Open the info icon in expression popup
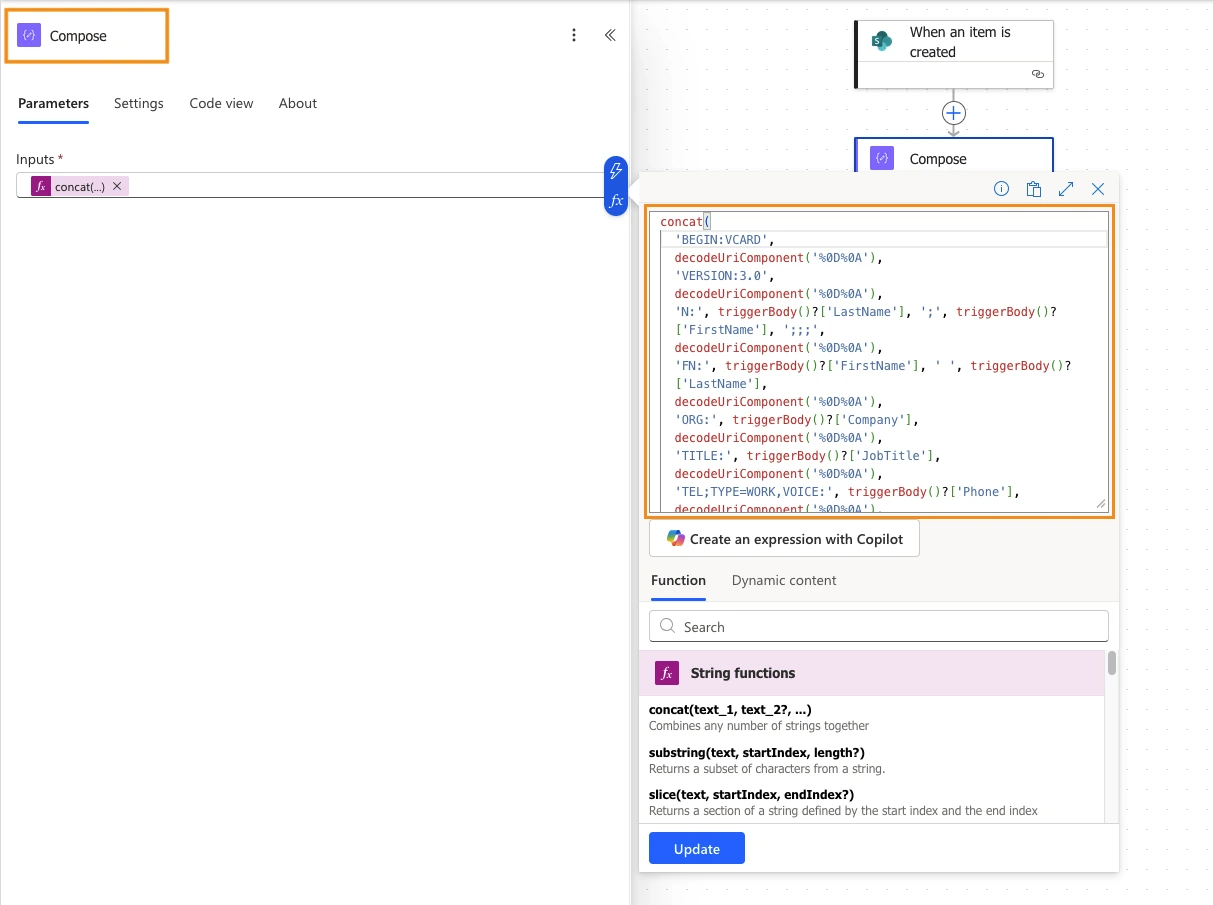 click(1001, 189)
